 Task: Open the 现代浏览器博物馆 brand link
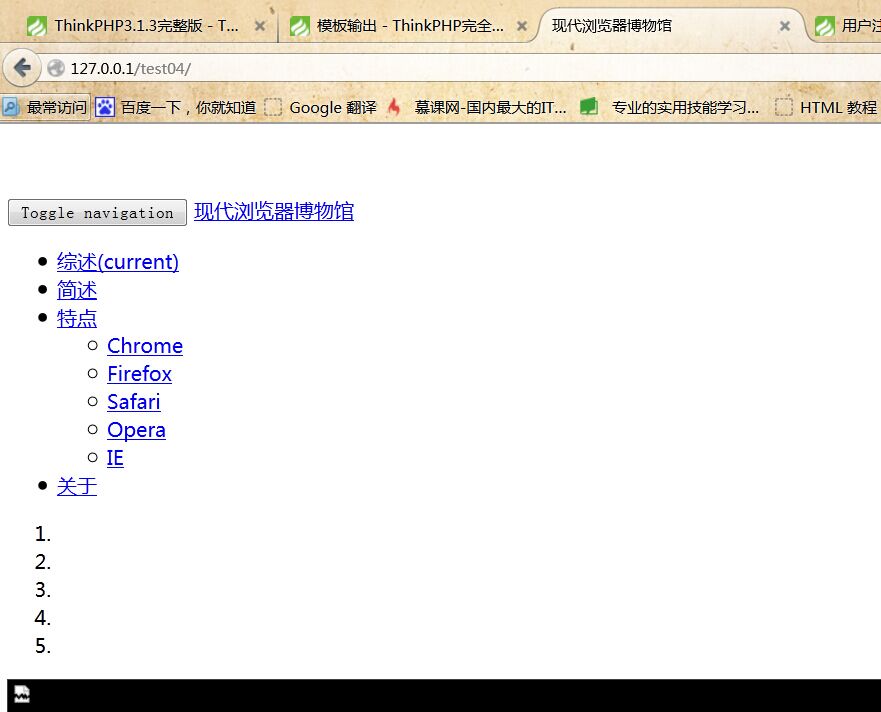pos(273,212)
